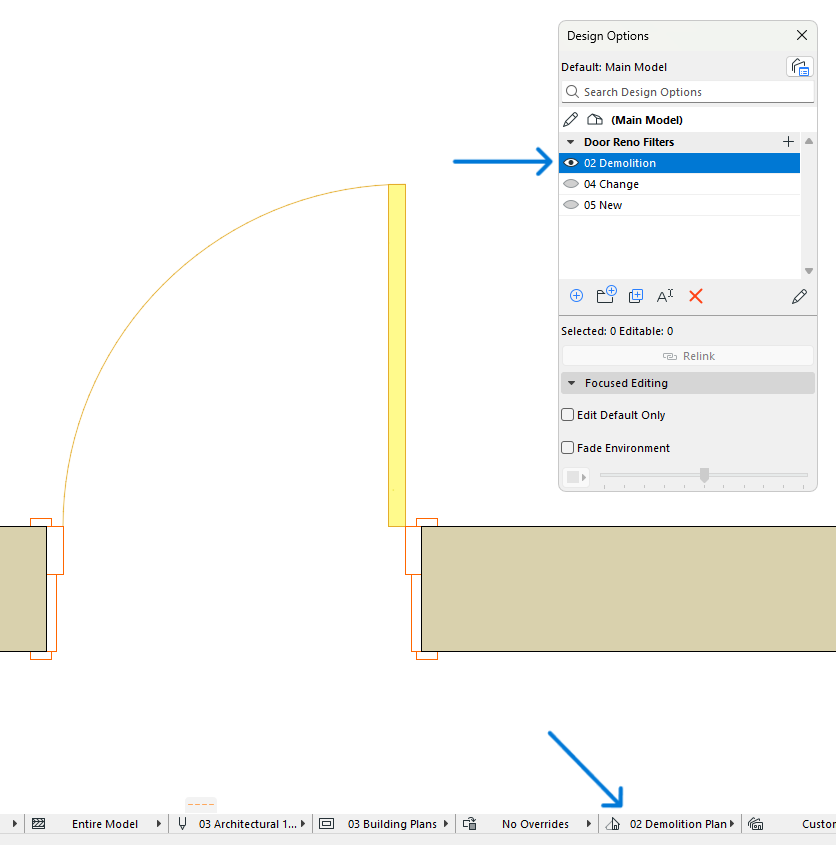Viewport: 836px width, 845px height.
Task: Click the graphic override icon in status bar
Action: point(470,823)
